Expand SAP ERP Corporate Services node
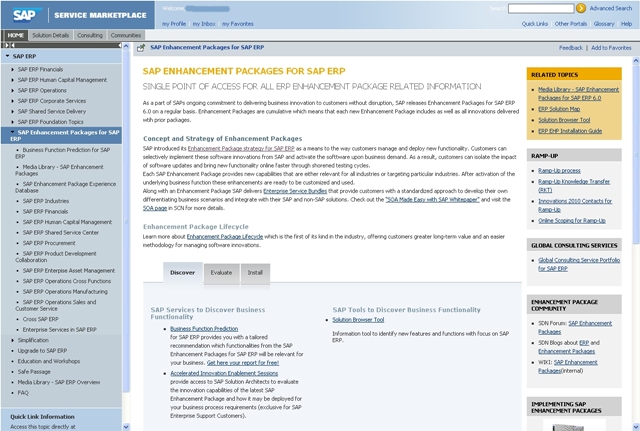 pos(13,101)
